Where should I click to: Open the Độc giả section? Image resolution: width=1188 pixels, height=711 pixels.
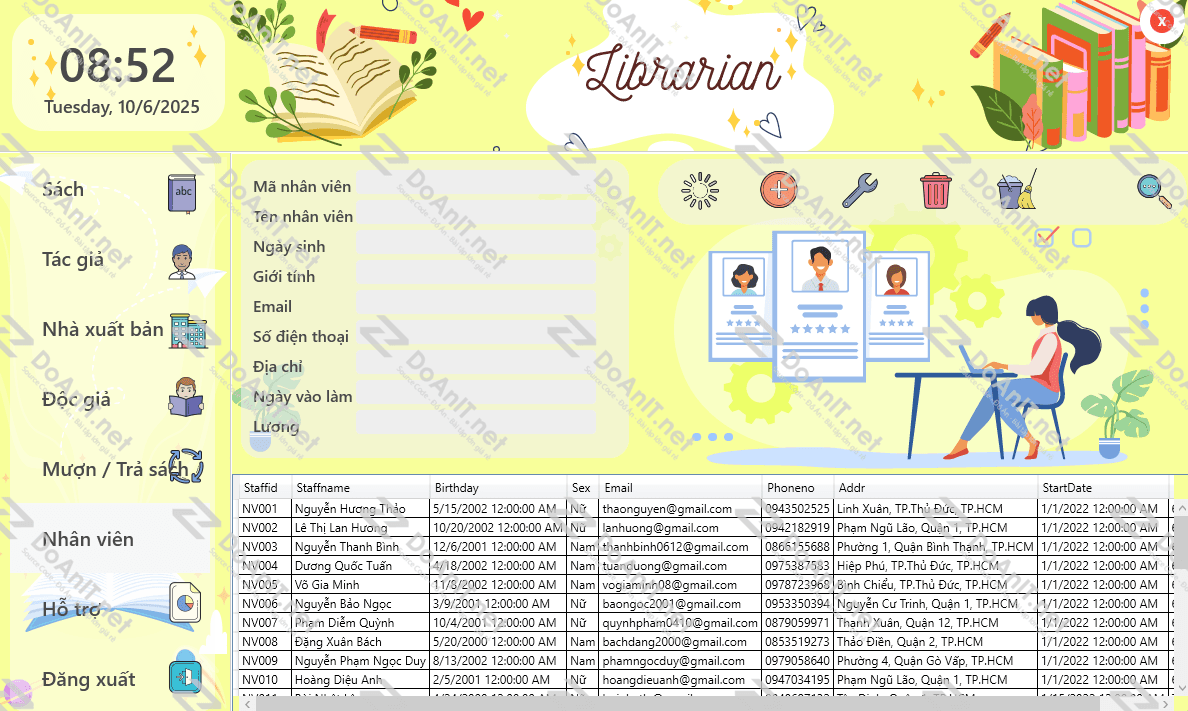pyautogui.click(x=76, y=400)
